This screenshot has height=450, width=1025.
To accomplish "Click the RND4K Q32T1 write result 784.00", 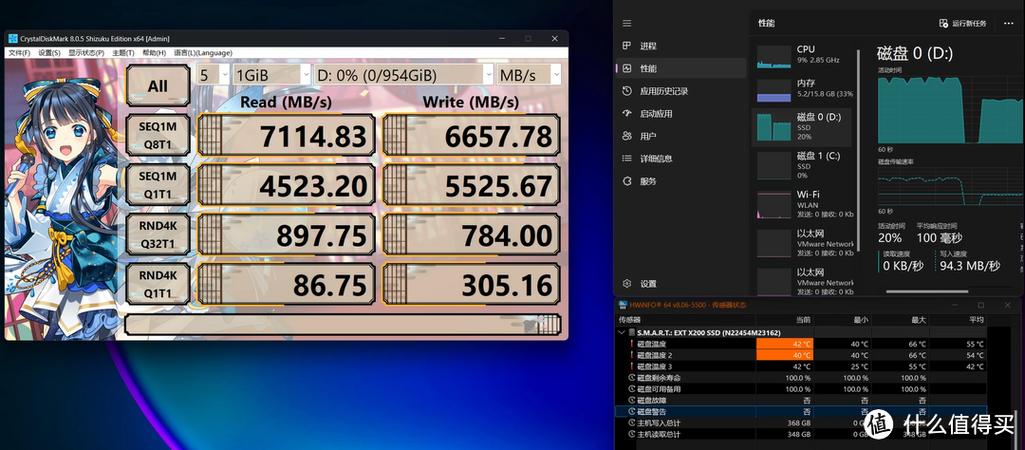I will (x=471, y=235).
